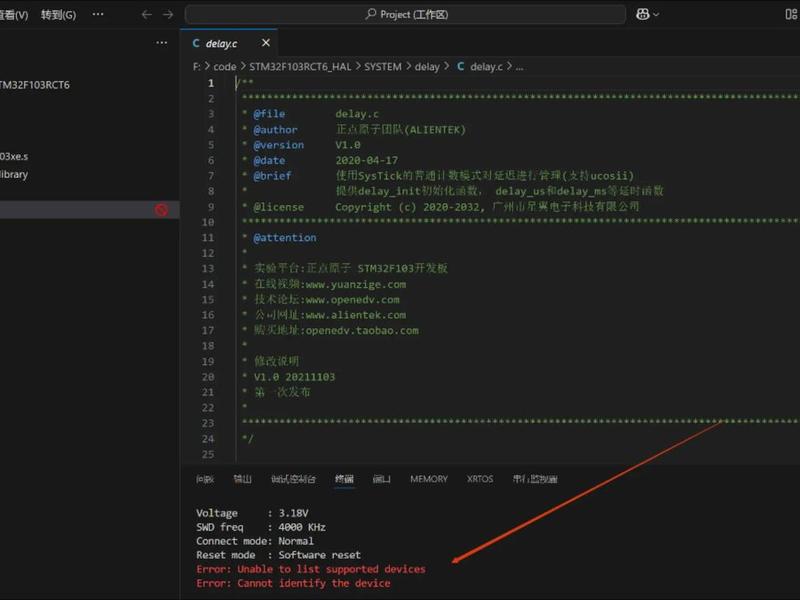Switch to the 终端 panel tab
This screenshot has height=600, width=800.
point(344,479)
